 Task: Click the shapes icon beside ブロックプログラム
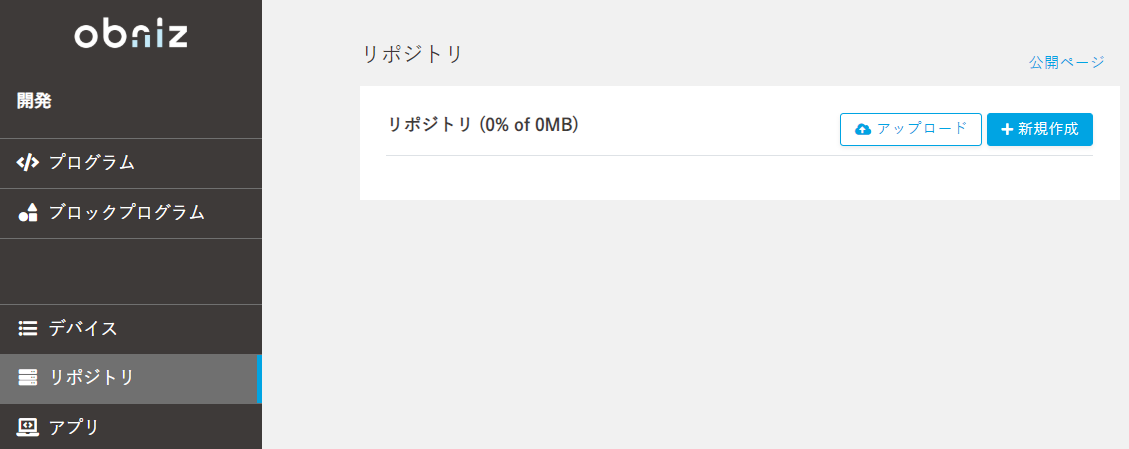(x=27, y=212)
